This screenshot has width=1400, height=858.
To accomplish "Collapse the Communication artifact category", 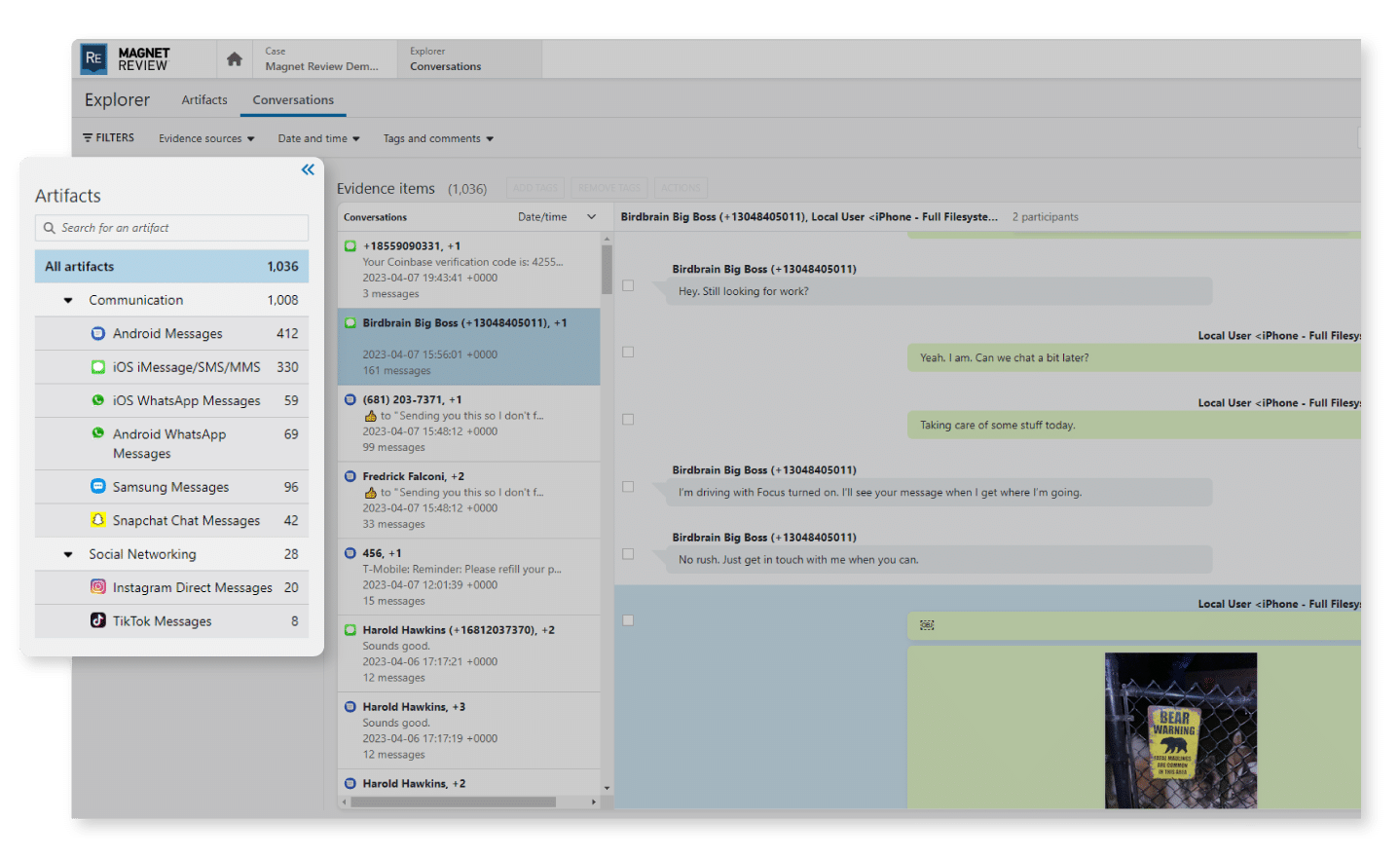I will click(67, 300).
